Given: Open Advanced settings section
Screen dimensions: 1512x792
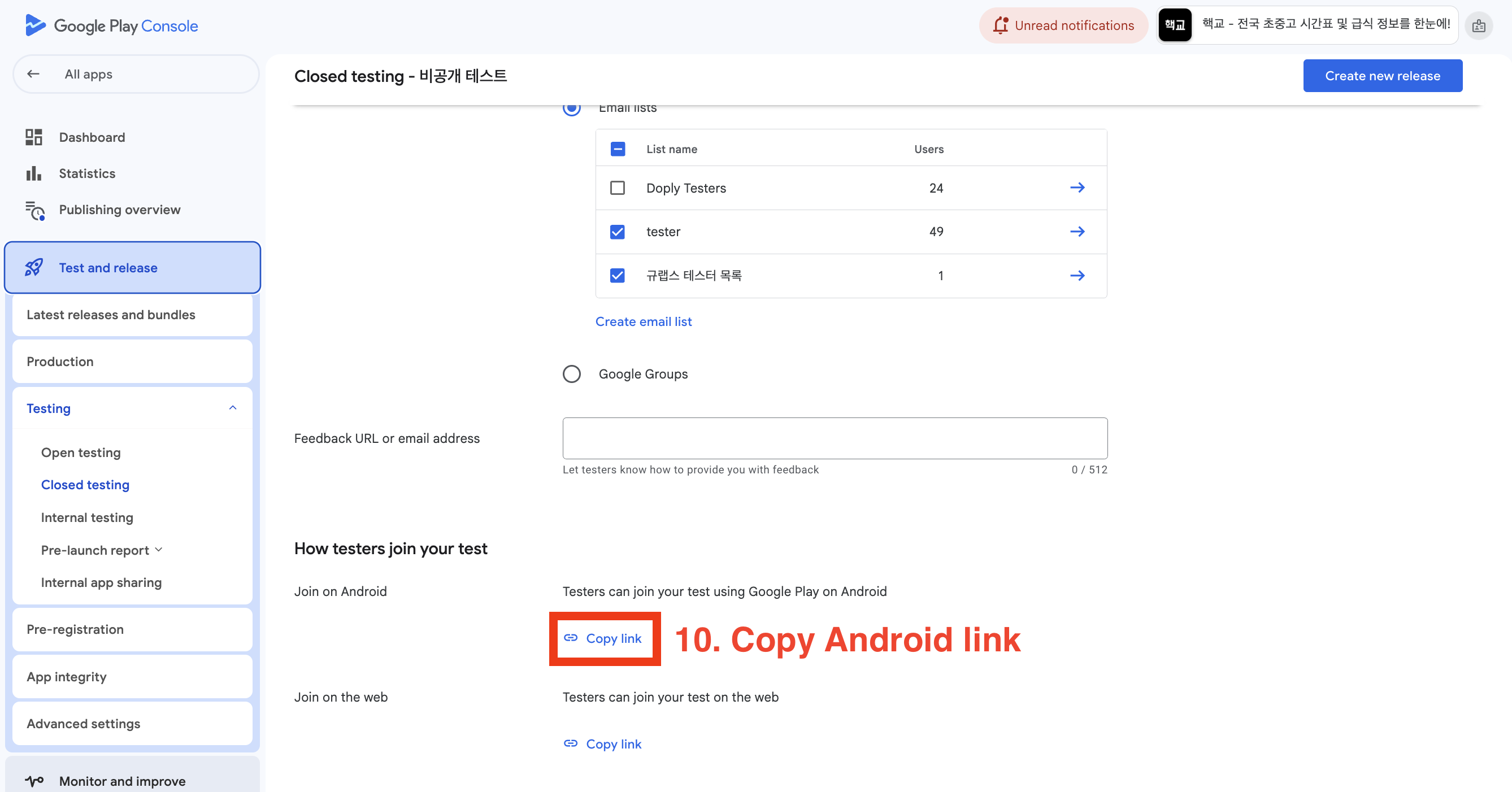Looking at the screenshot, I should [x=133, y=723].
